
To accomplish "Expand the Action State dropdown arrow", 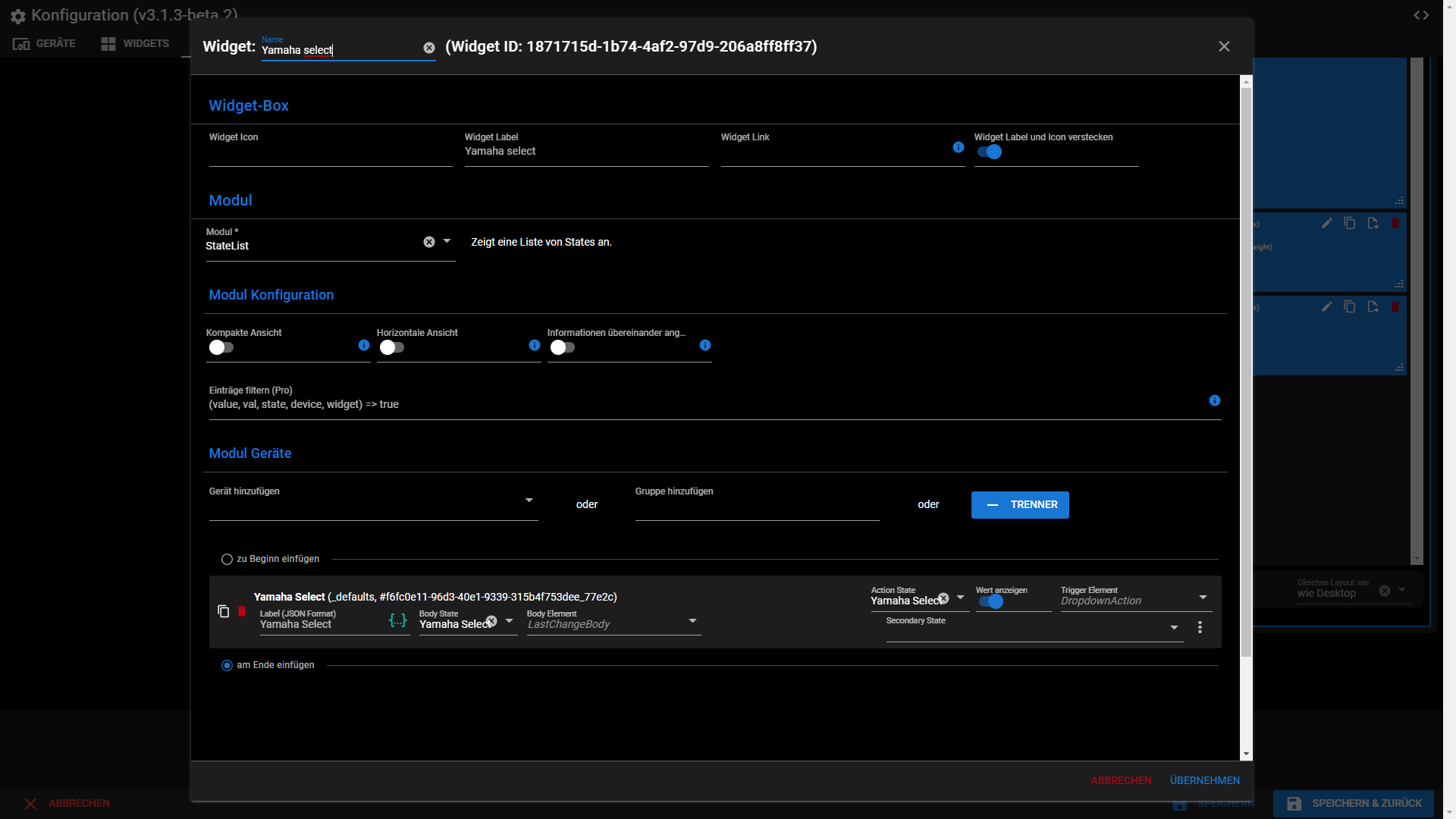I will [x=960, y=598].
